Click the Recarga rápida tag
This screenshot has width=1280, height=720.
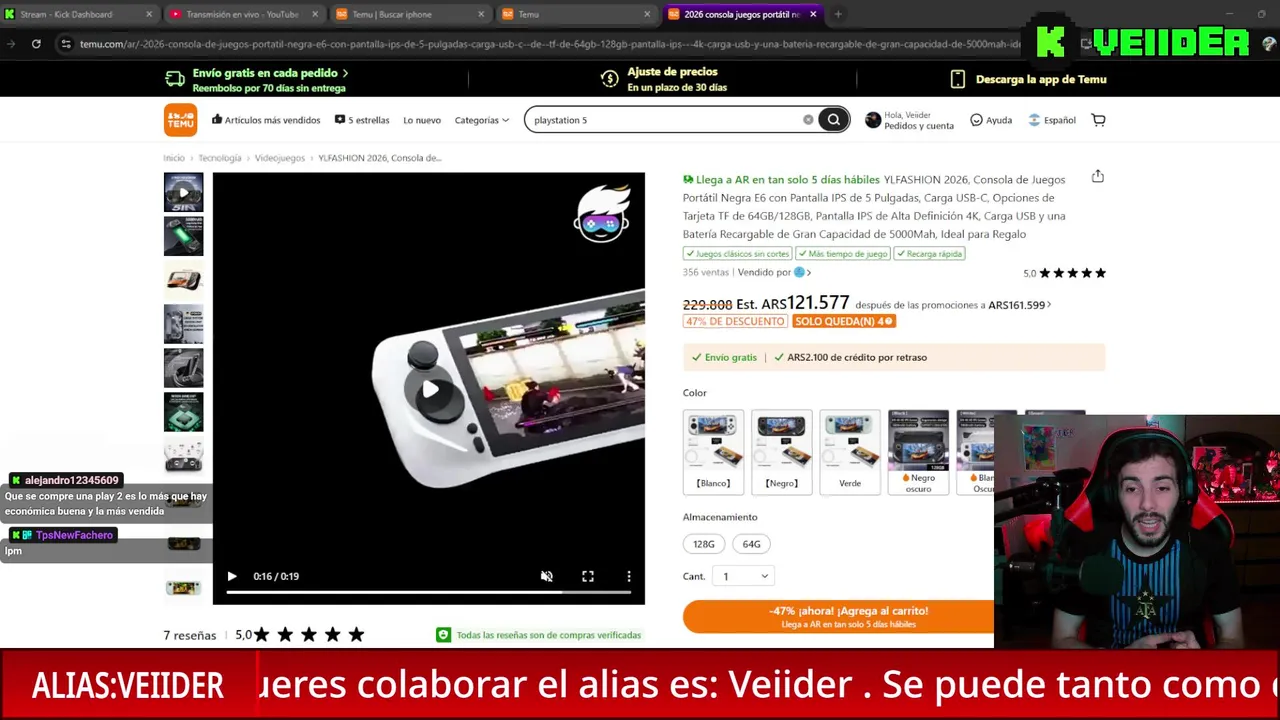(930, 254)
